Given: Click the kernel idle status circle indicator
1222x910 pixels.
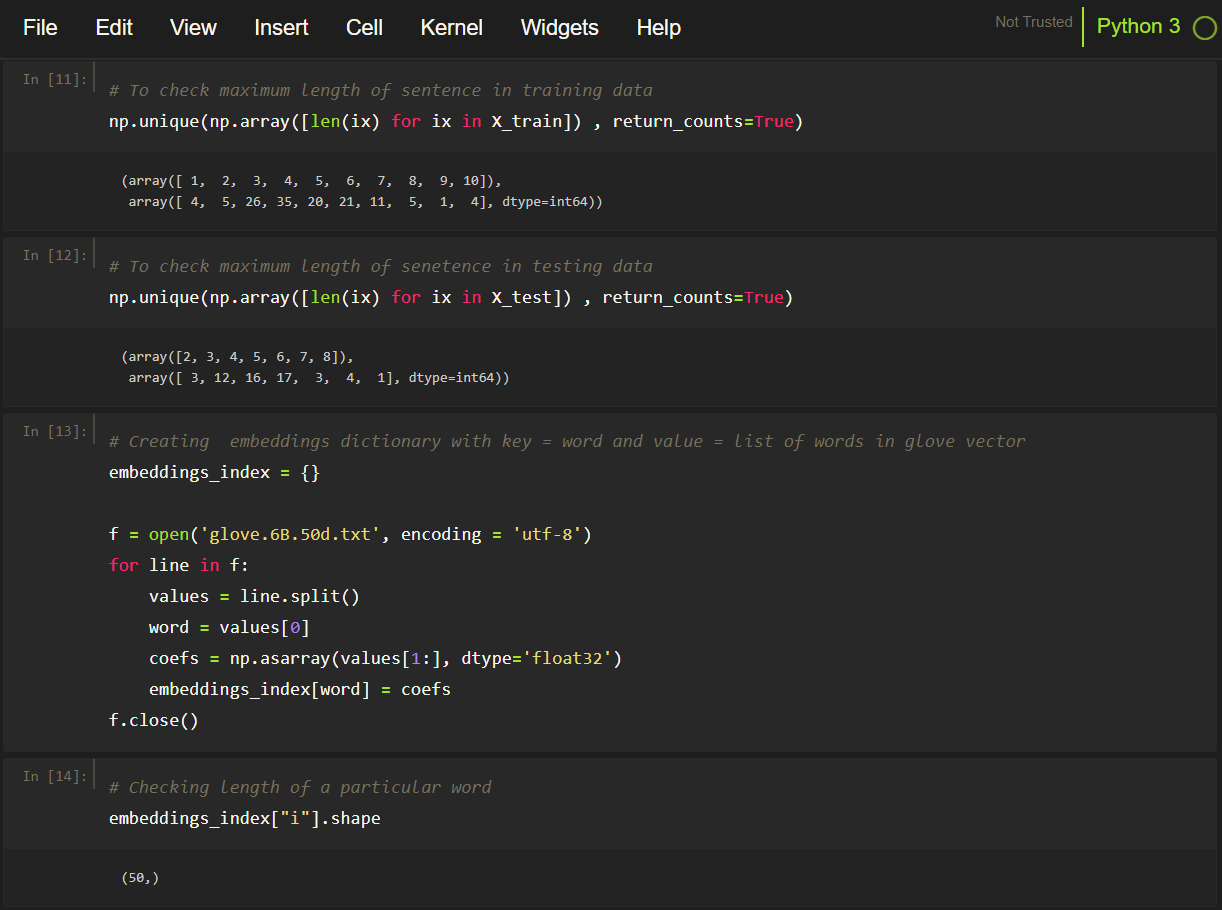Looking at the screenshot, I should [1203, 27].
